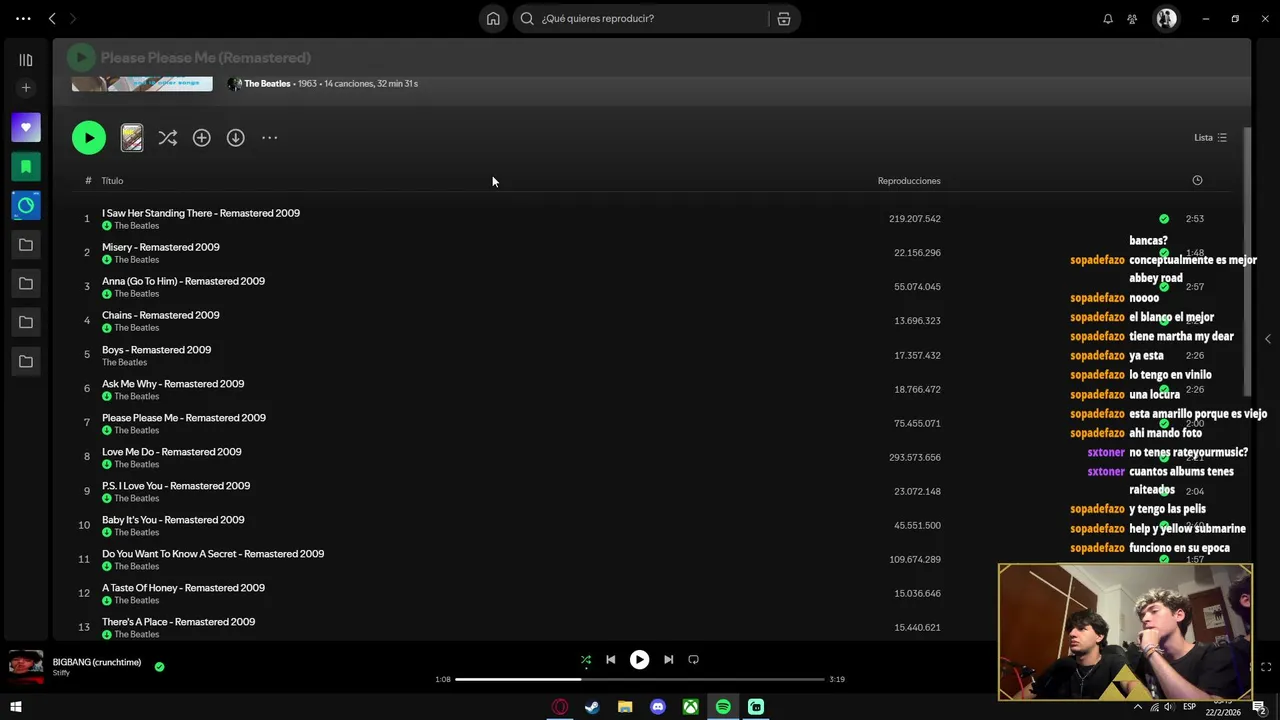
Task: Open Steam from the taskbar
Action: [592, 707]
